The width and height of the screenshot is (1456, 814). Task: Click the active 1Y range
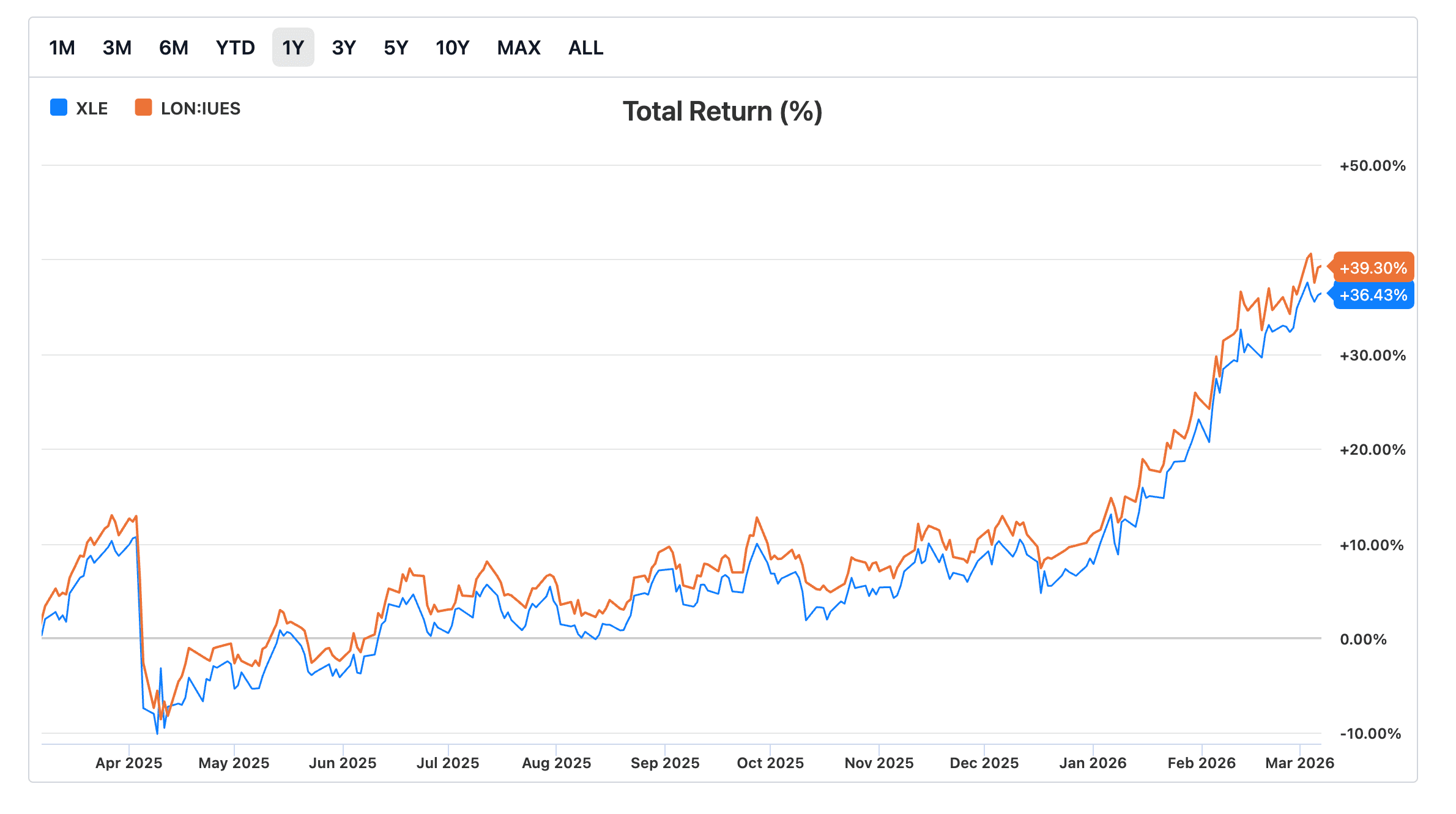point(293,48)
